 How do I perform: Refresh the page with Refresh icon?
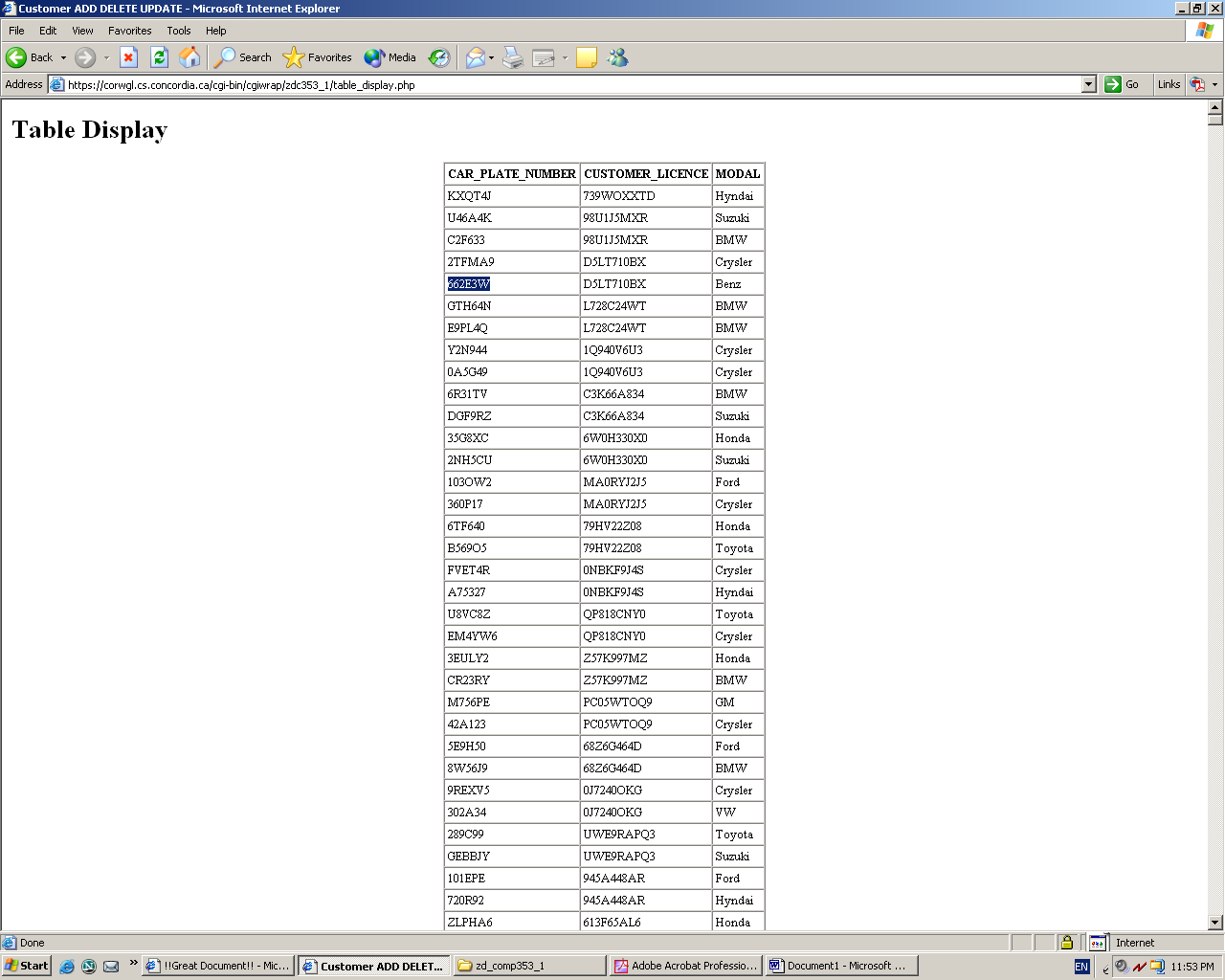tap(159, 57)
